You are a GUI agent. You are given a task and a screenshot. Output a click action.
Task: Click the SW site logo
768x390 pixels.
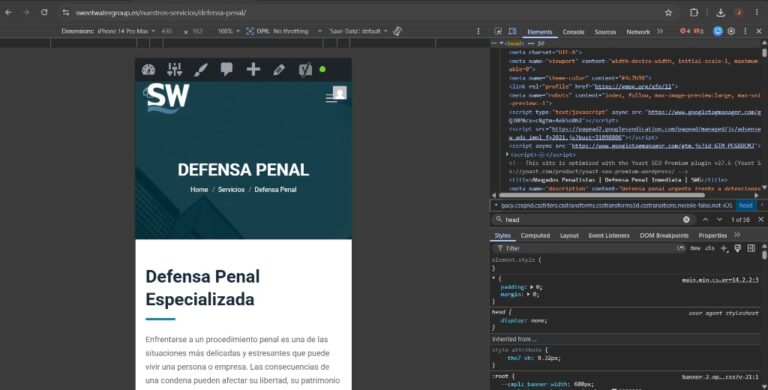click(x=167, y=98)
